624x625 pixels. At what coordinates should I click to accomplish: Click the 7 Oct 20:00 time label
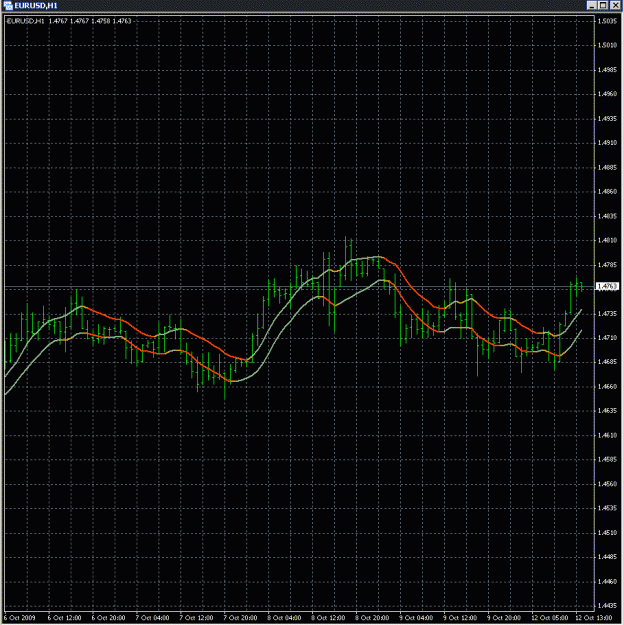(240, 618)
